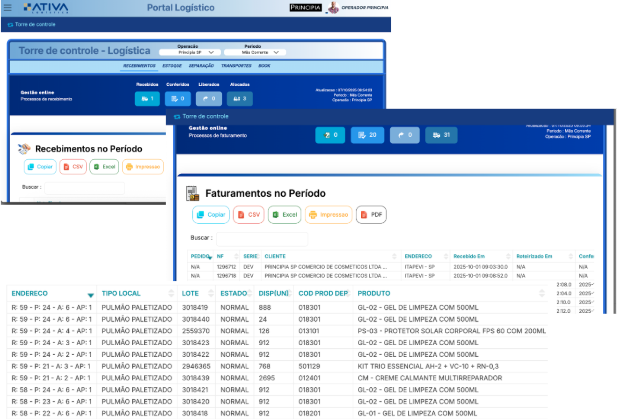The height and width of the screenshot is (419, 617).
Task: Open the hamburger menu beside ATIVA logo
Action: 7,7
